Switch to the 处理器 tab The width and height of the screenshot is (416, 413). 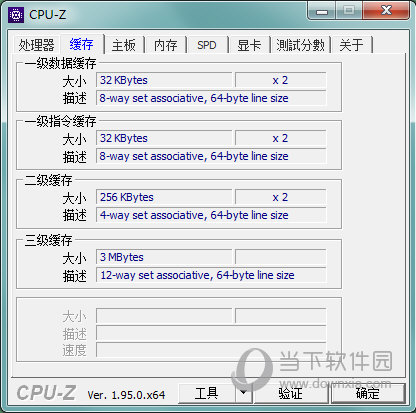pos(36,45)
